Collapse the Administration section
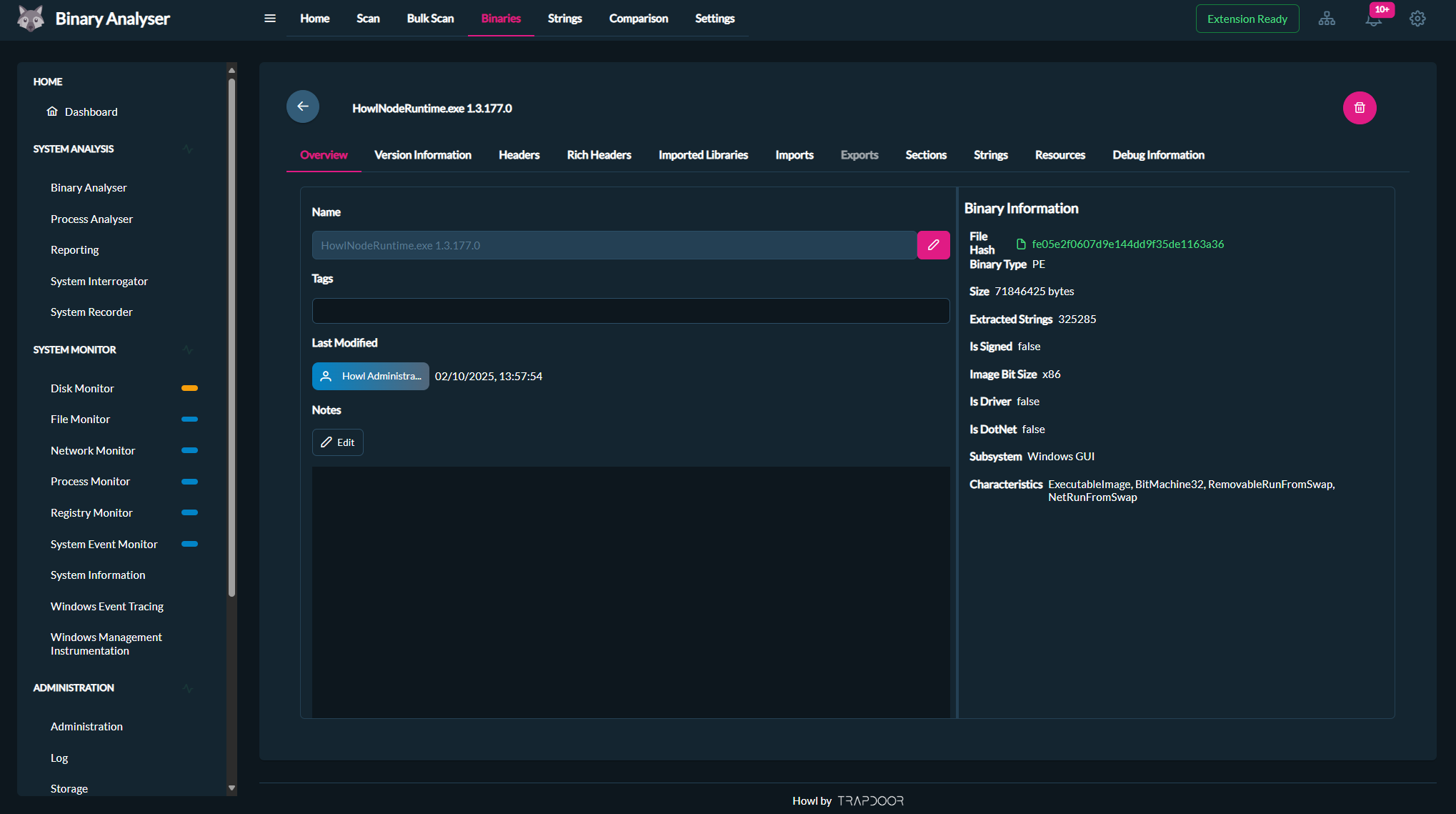This screenshot has height=814, width=1456. (x=188, y=688)
